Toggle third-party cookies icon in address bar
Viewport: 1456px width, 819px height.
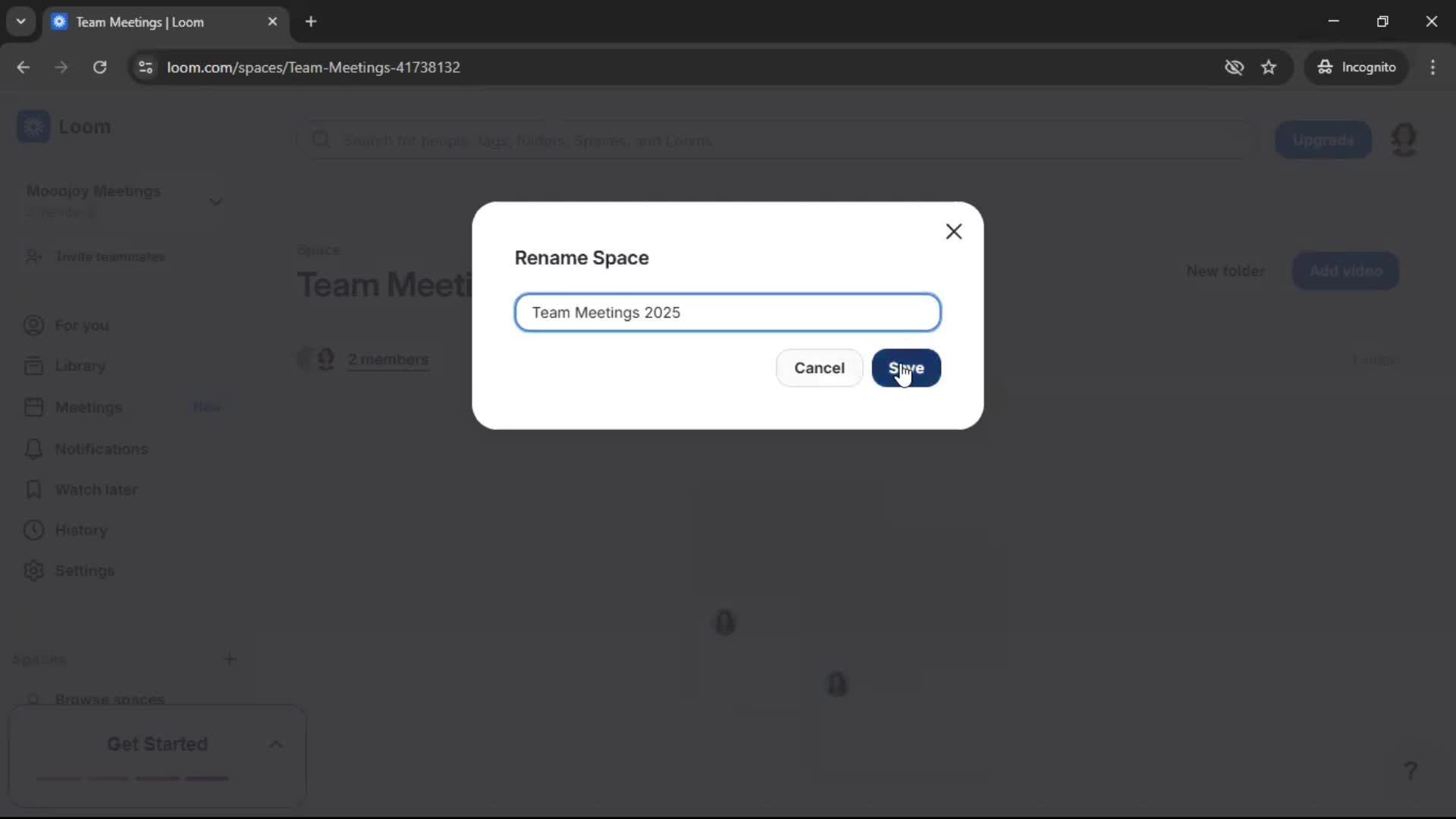[1235, 67]
